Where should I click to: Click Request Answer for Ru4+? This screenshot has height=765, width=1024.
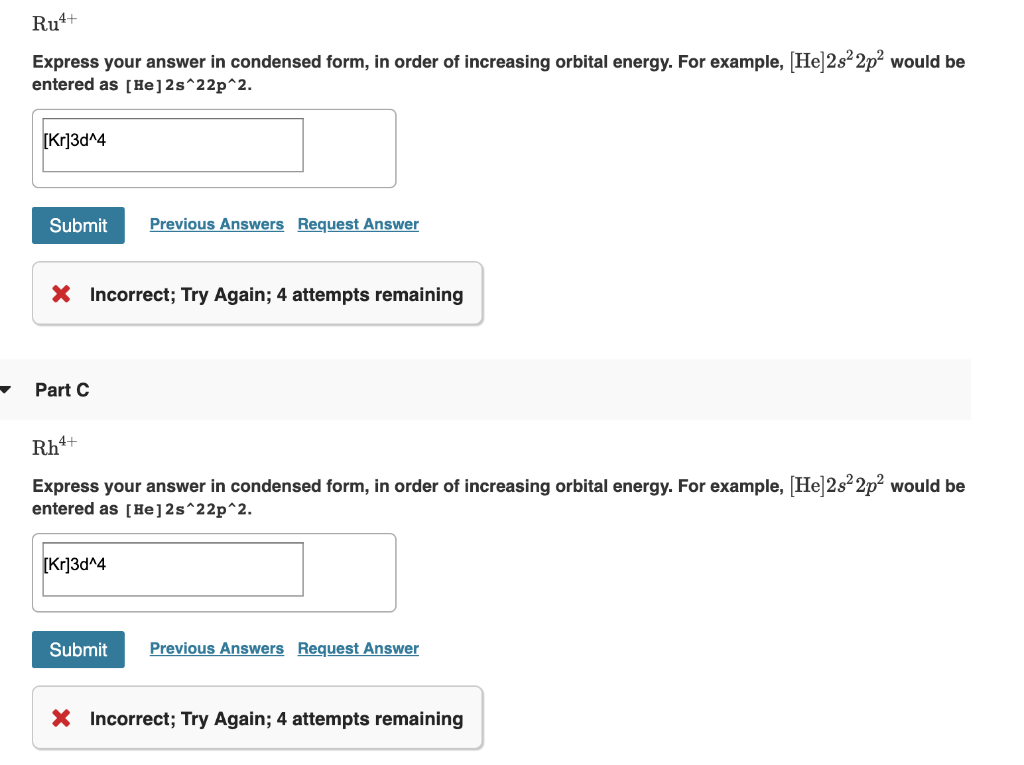coord(357,224)
